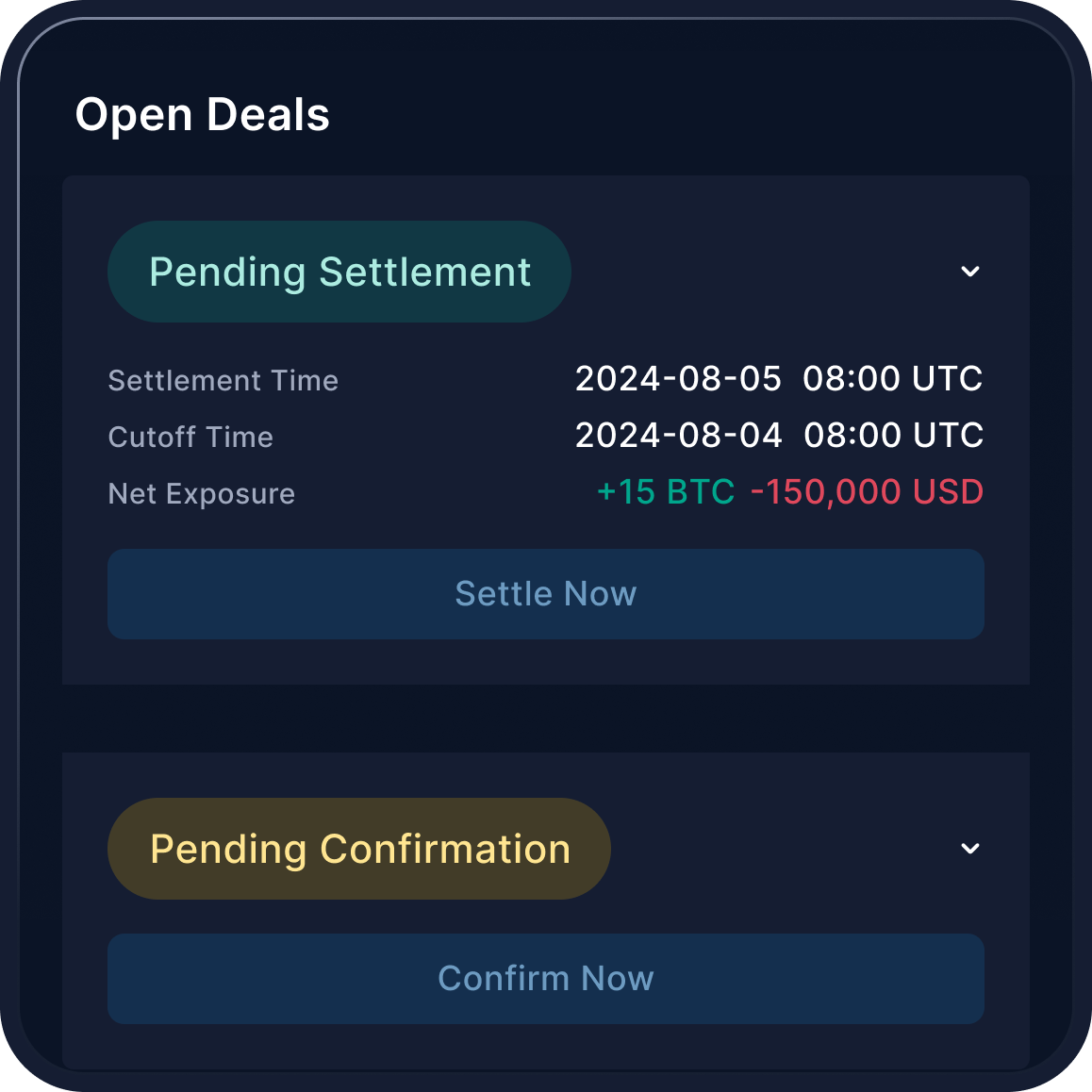Click the settlement date 2024-08-05 value
Screen dimensions: 1092x1092
tap(678, 378)
